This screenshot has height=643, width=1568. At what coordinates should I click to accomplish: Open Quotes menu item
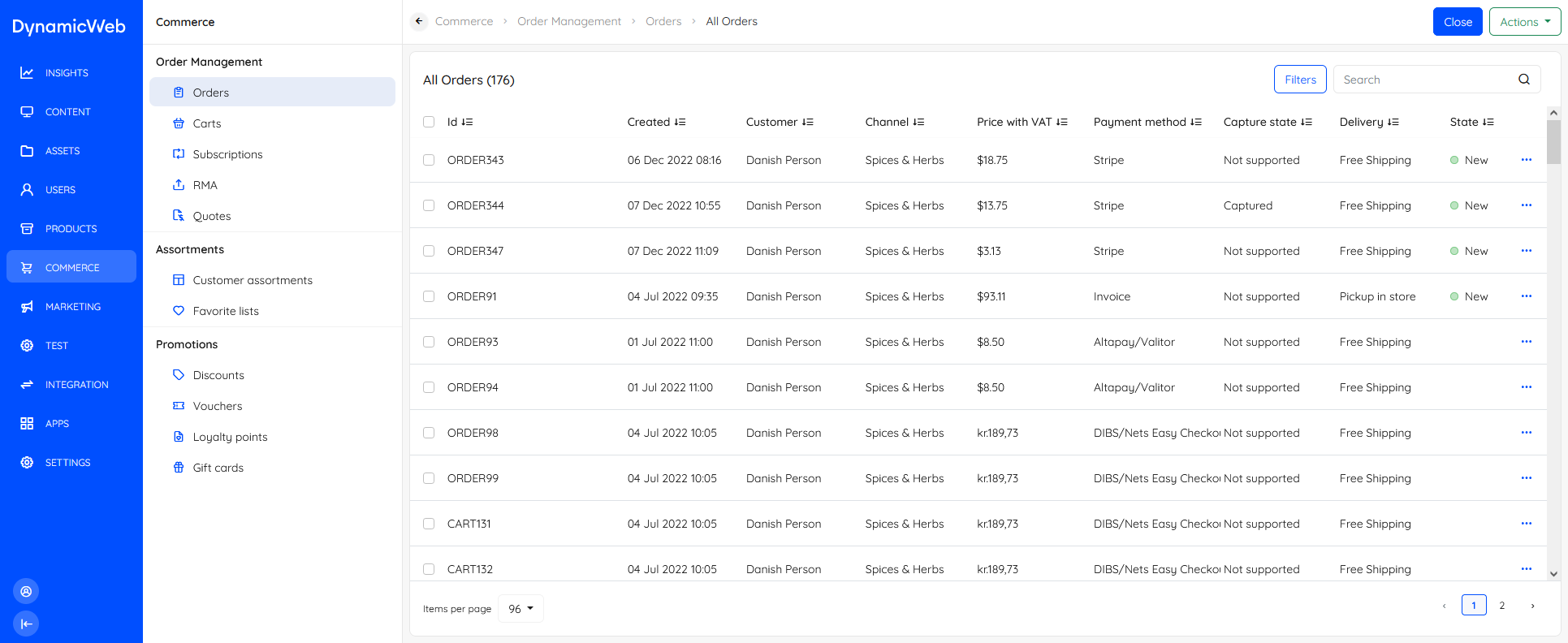click(272, 216)
